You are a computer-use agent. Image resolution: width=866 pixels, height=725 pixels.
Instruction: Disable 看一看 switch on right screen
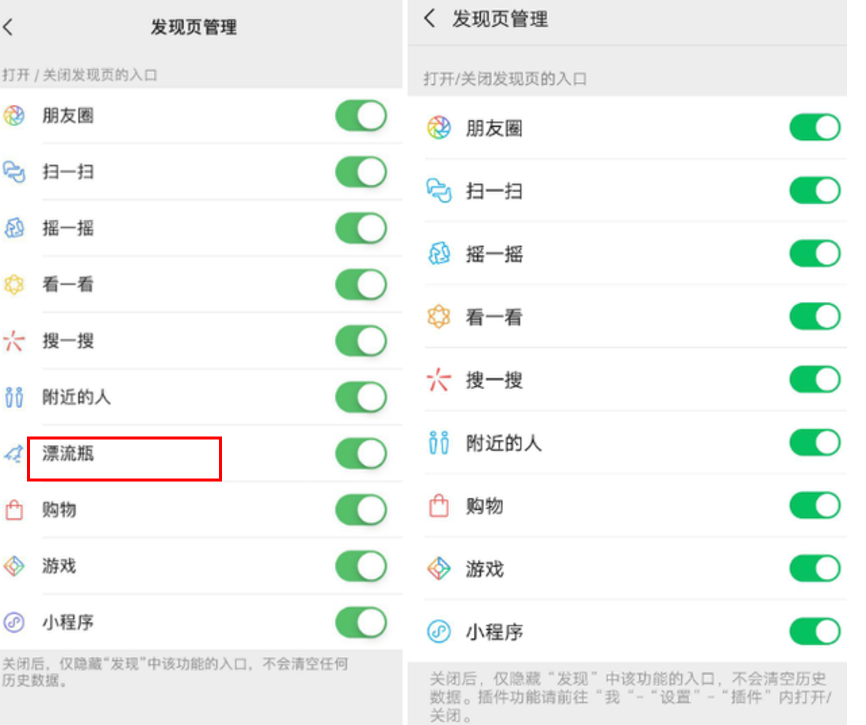[x=815, y=316]
